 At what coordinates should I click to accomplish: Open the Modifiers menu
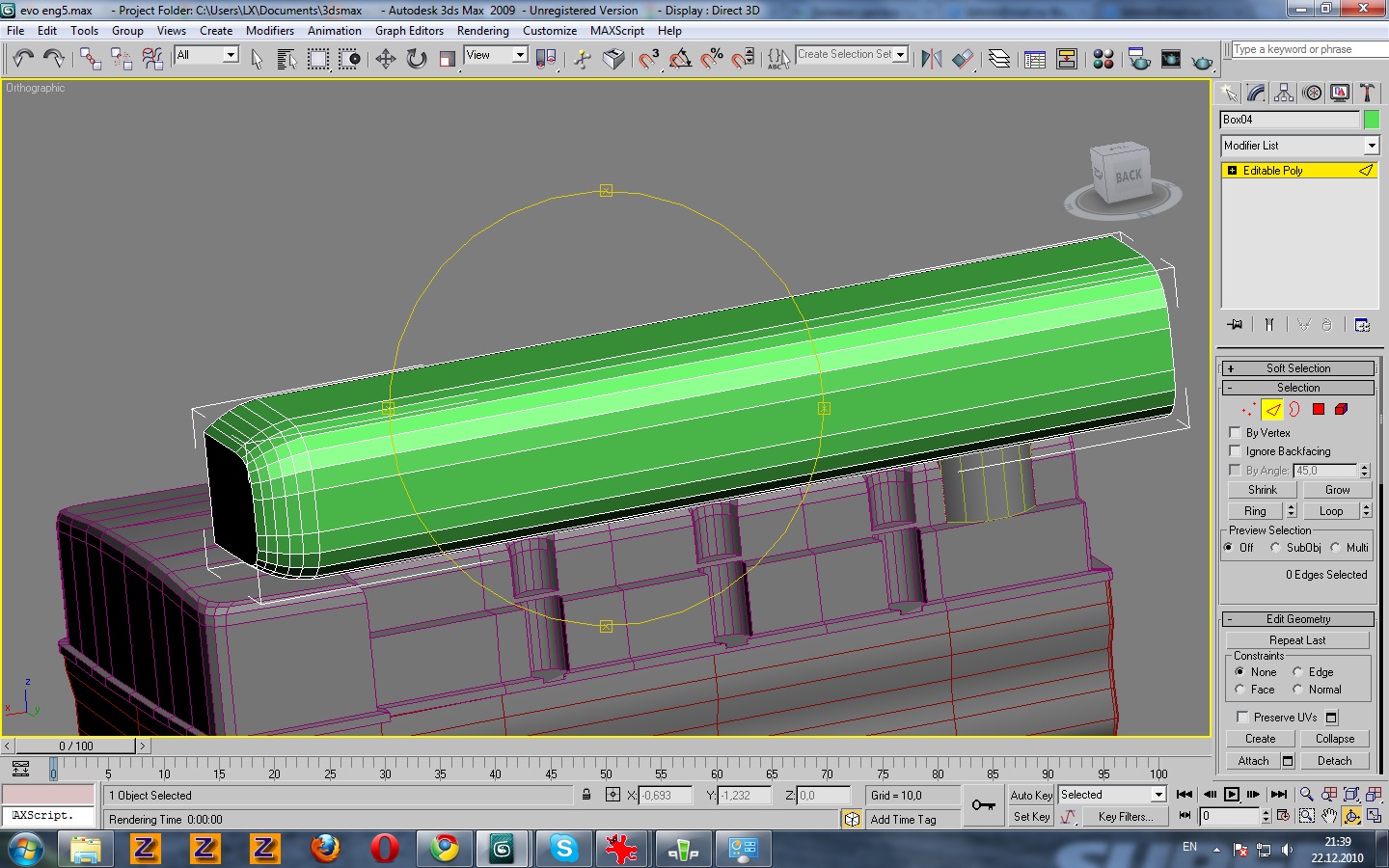point(269,31)
